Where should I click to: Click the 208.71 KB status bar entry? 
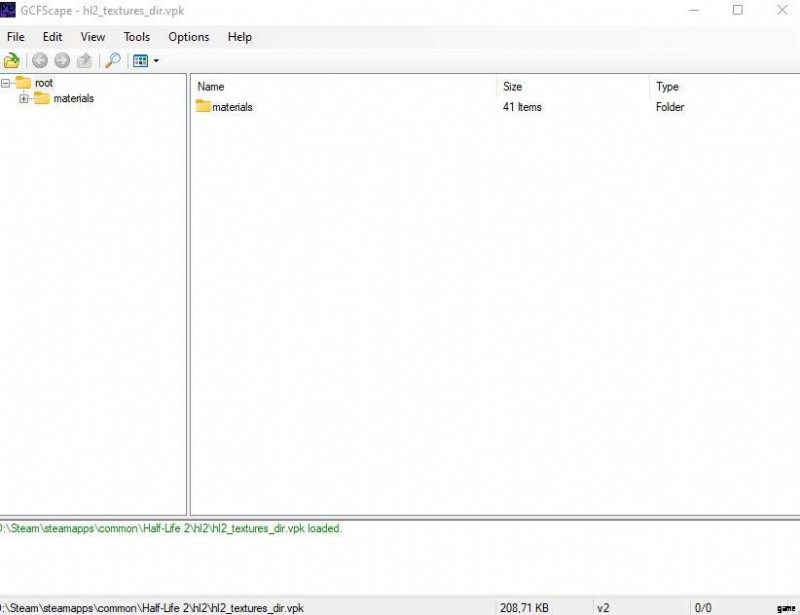[524, 608]
